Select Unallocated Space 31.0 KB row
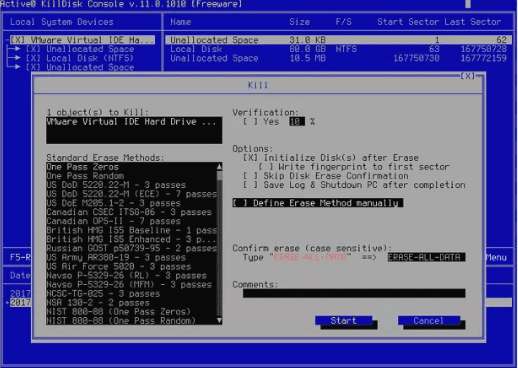518x368 pixels. pyautogui.click(x=338, y=40)
